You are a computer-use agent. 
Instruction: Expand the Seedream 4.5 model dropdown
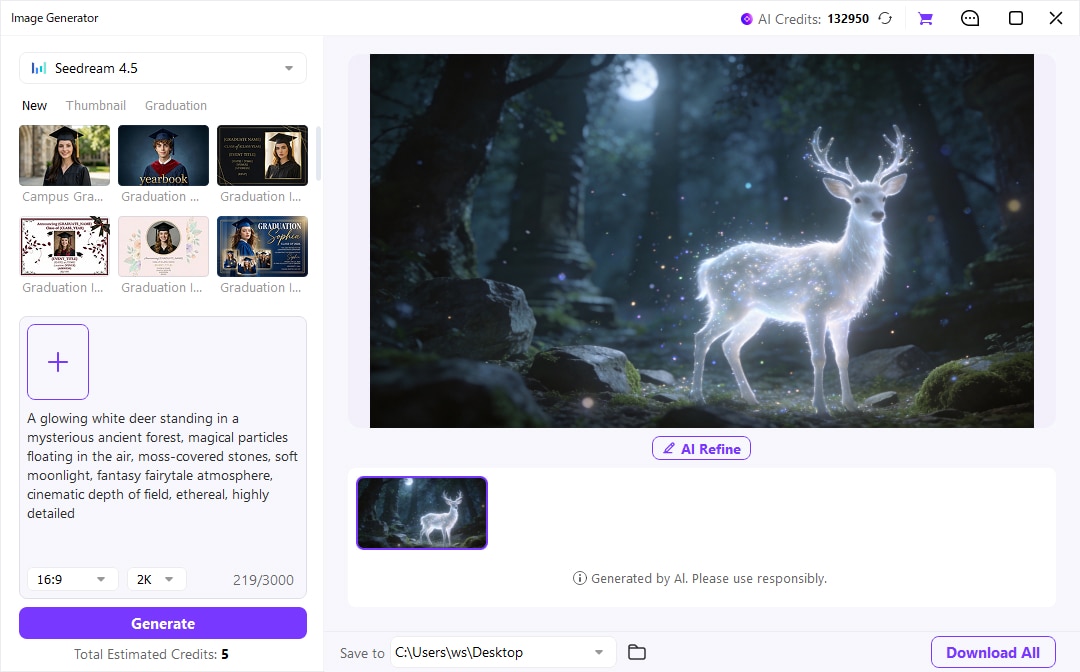163,68
